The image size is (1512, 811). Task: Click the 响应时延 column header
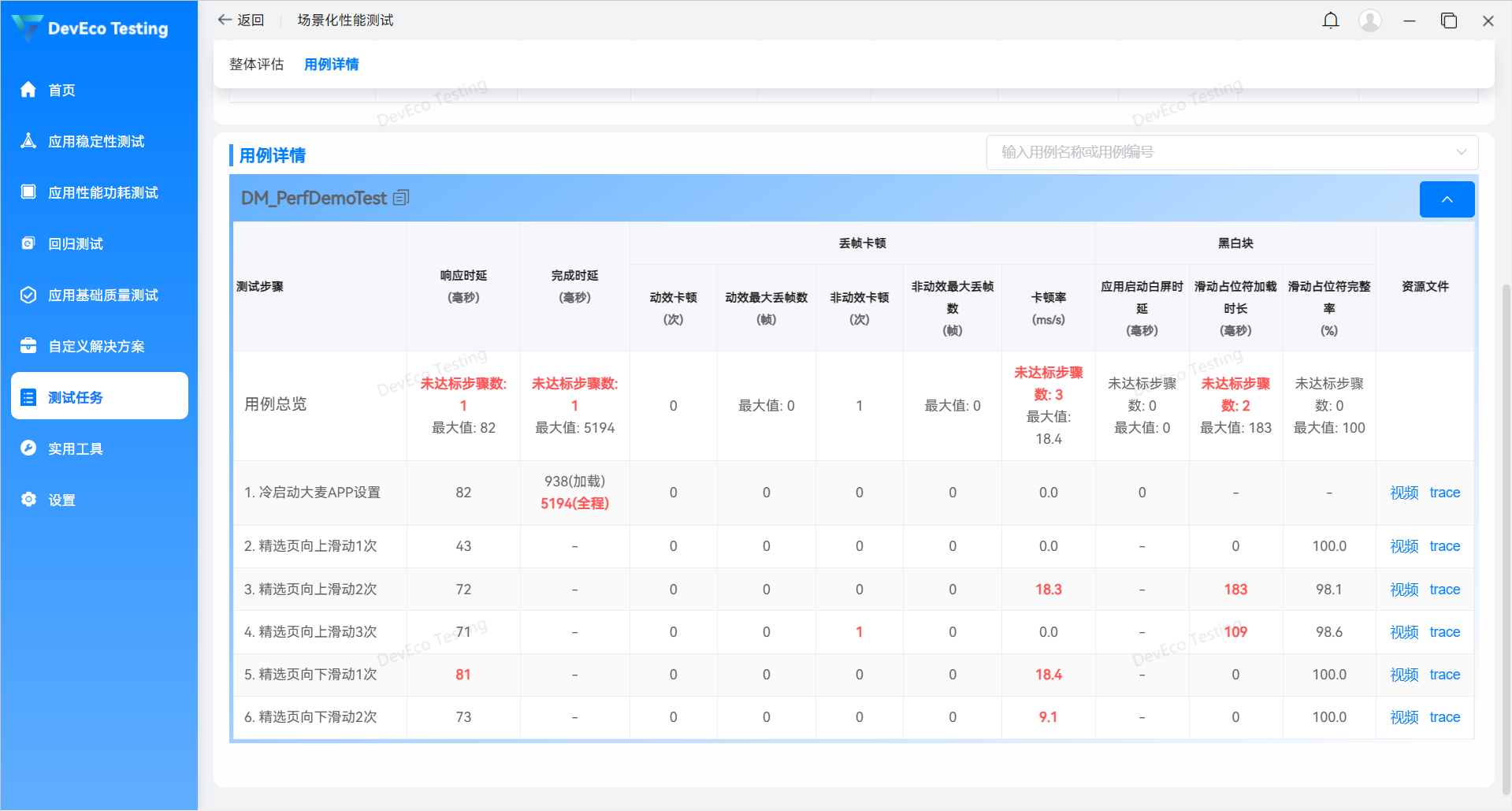tap(463, 286)
